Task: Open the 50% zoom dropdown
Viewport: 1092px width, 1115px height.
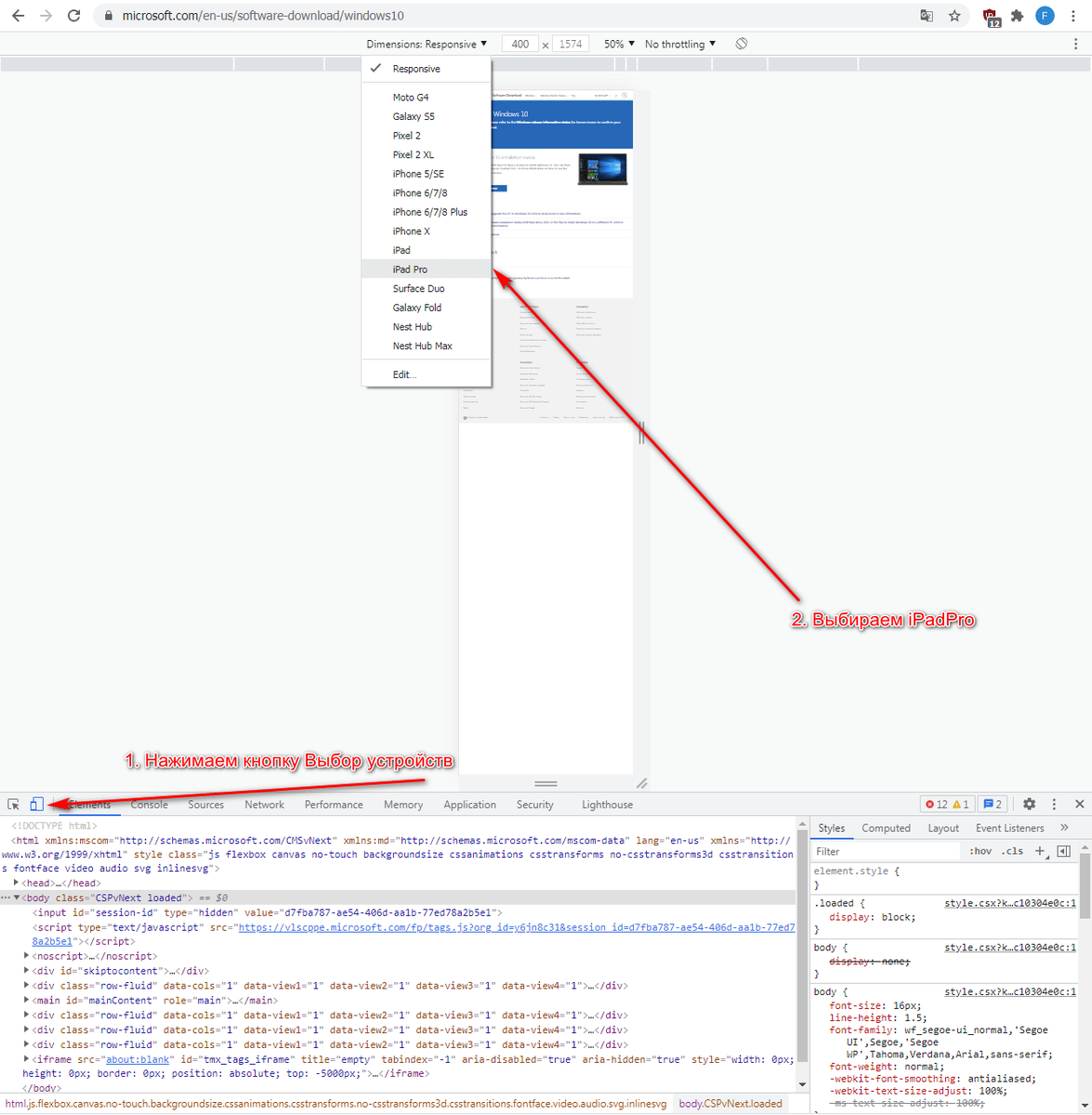Action: pyautogui.click(x=619, y=44)
